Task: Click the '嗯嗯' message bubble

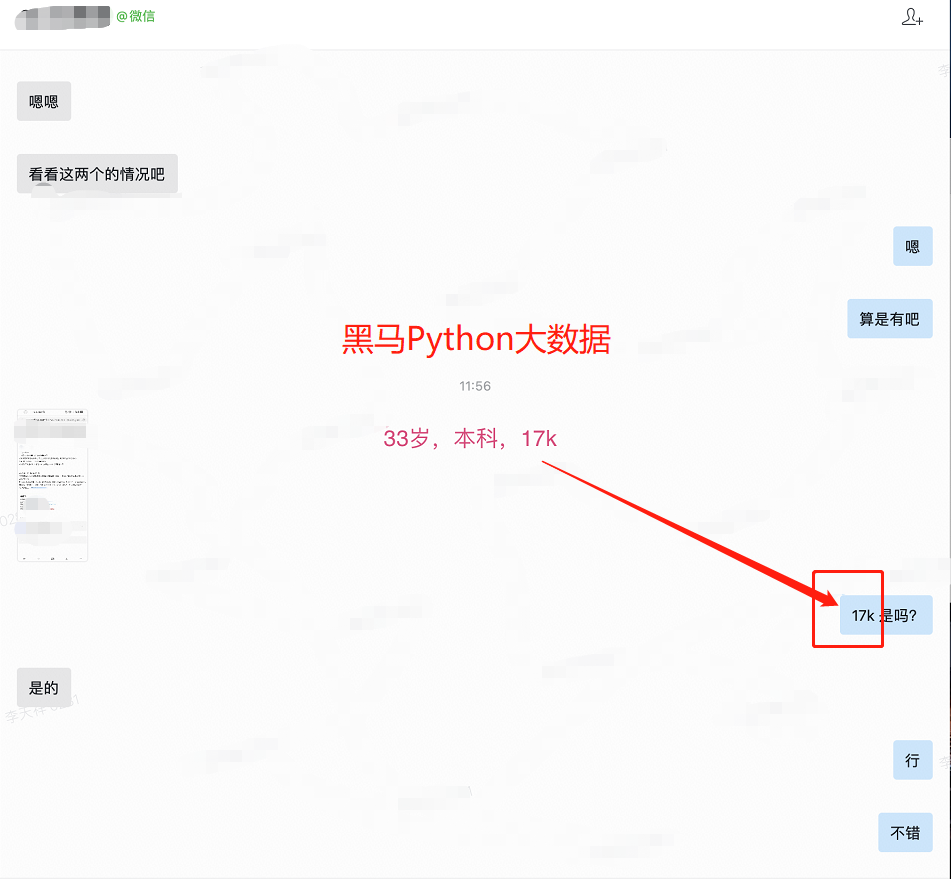Action: pyautogui.click(x=44, y=101)
